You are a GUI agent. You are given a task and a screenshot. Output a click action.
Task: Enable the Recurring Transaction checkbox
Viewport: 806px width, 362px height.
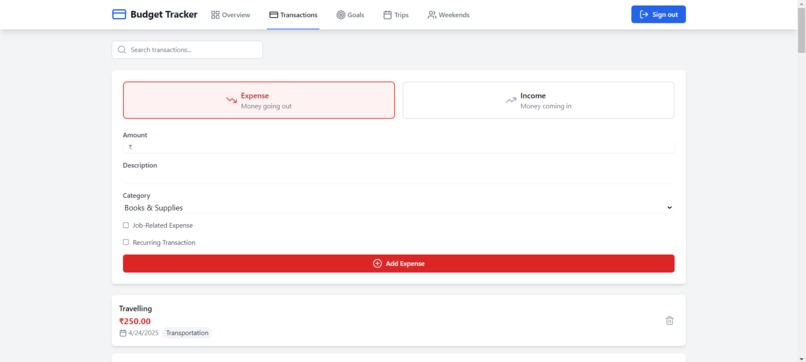(x=126, y=242)
